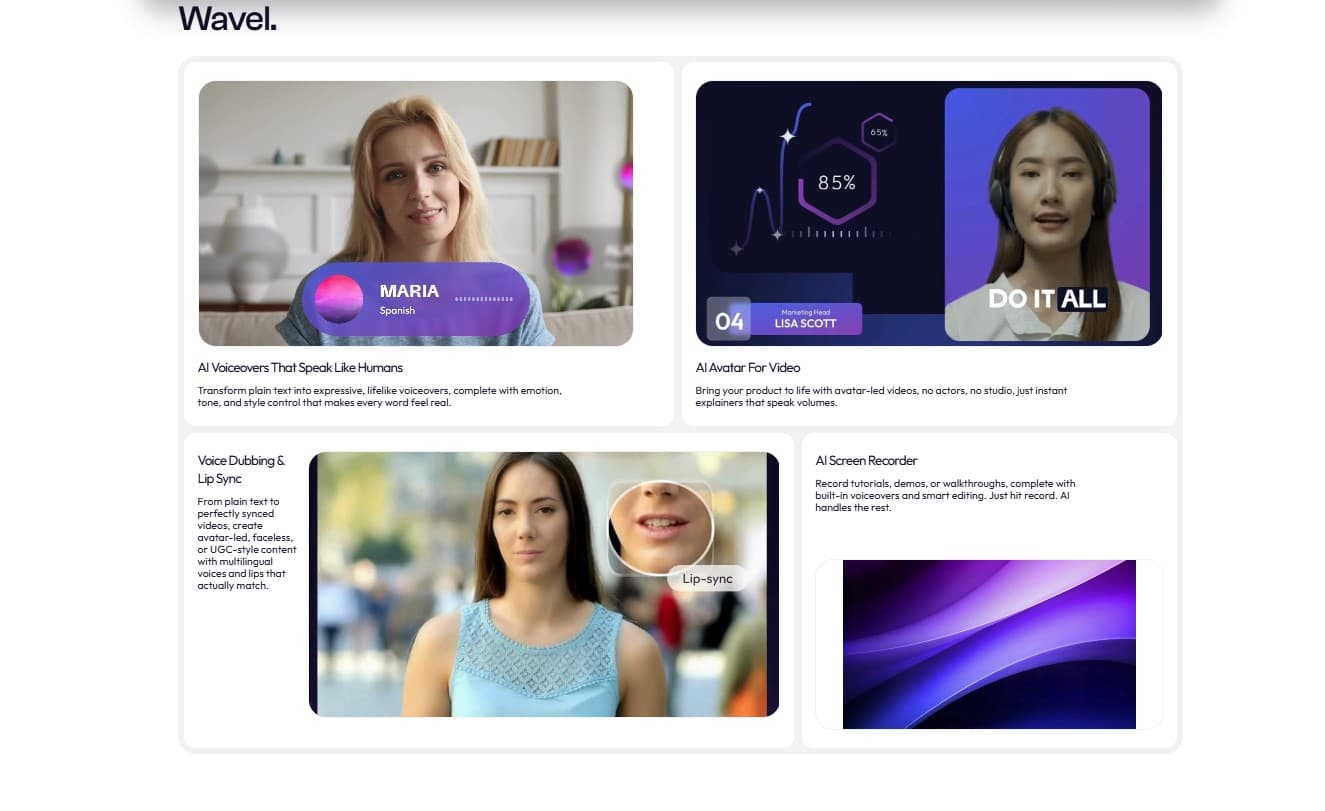This screenshot has width=1325, height=811.
Task: Click the DO IT ALL caption text
Action: pyautogui.click(x=1046, y=298)
